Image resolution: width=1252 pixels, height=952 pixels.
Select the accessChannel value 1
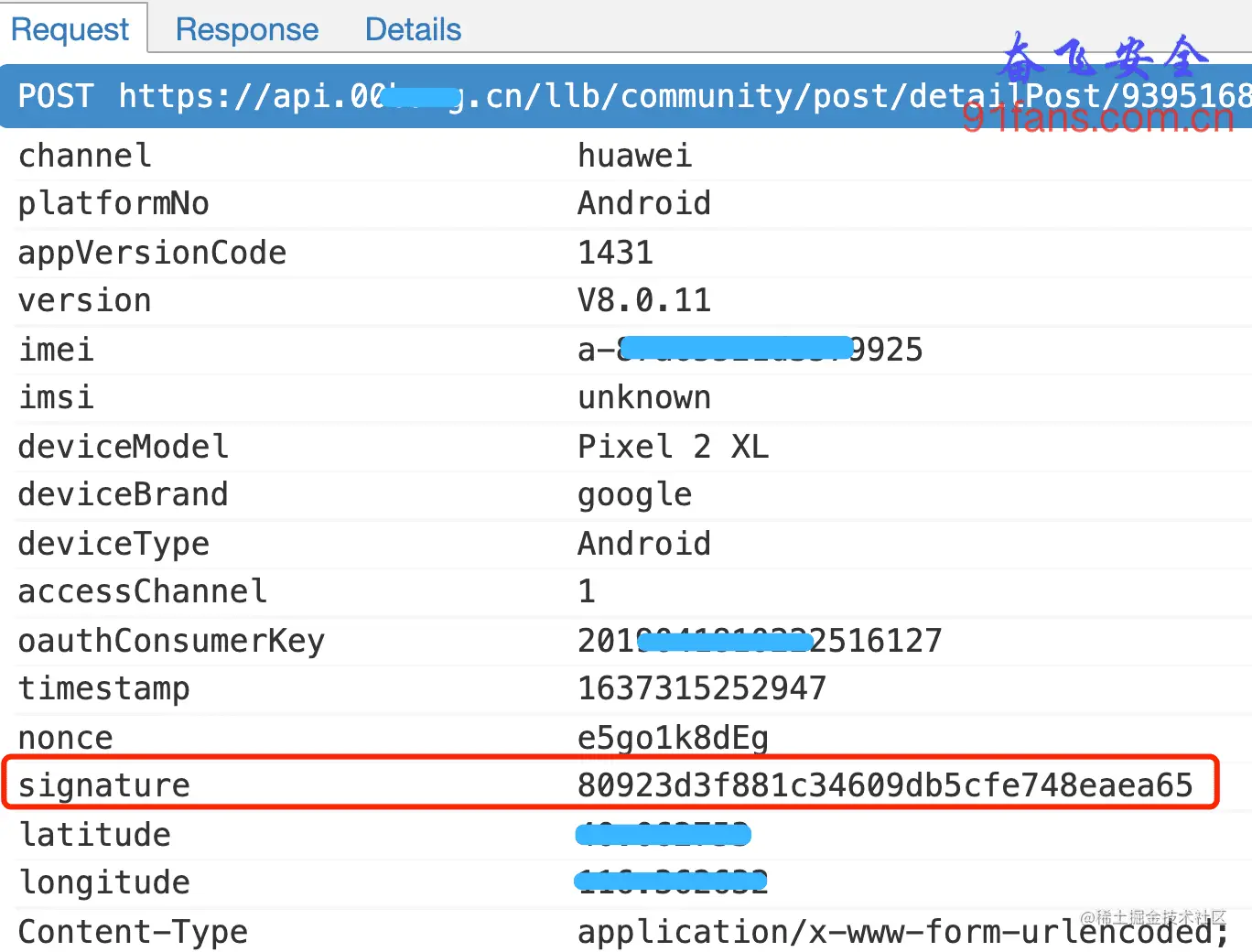(587, 591)
